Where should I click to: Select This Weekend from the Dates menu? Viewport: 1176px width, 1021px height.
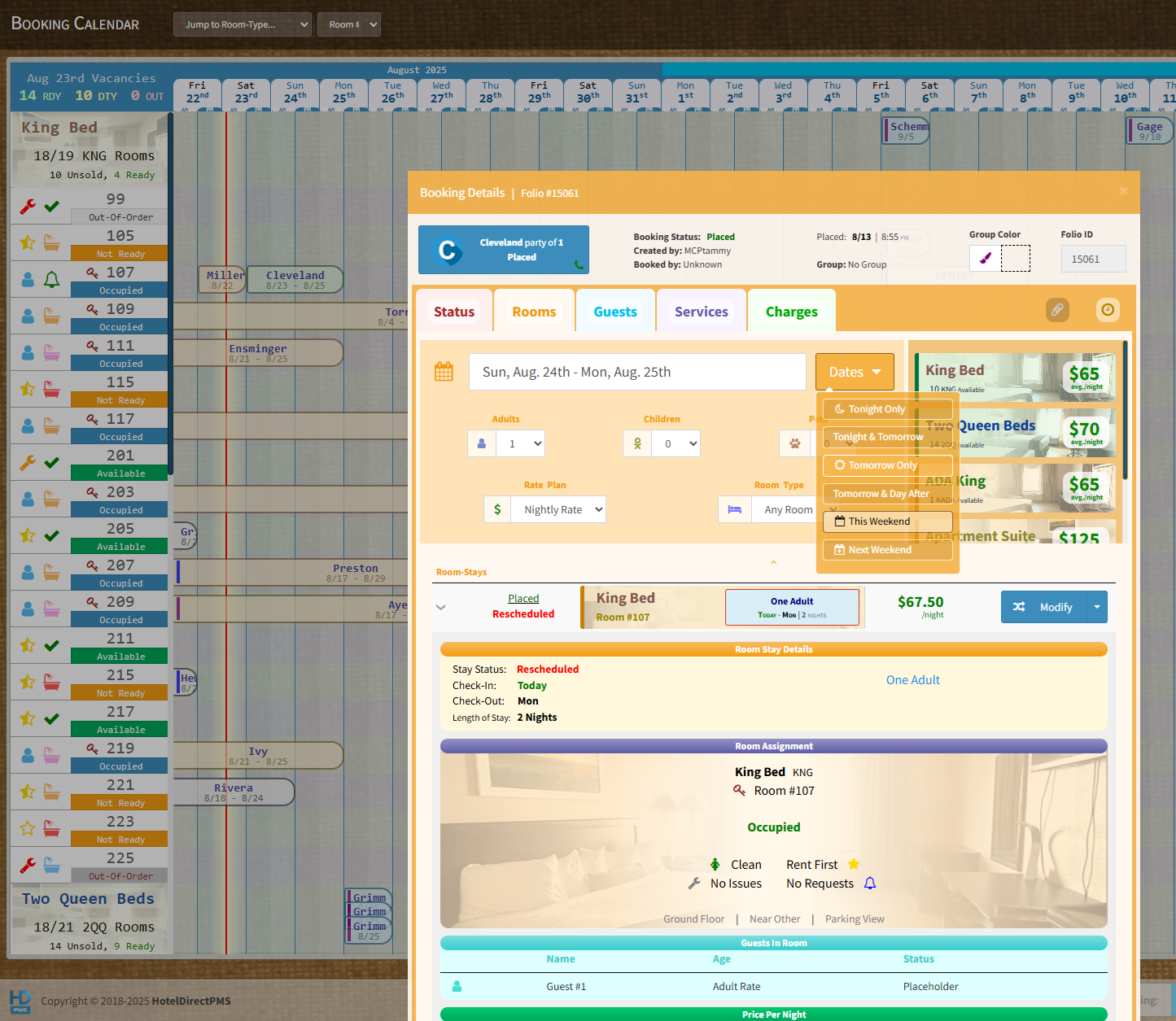887,521
